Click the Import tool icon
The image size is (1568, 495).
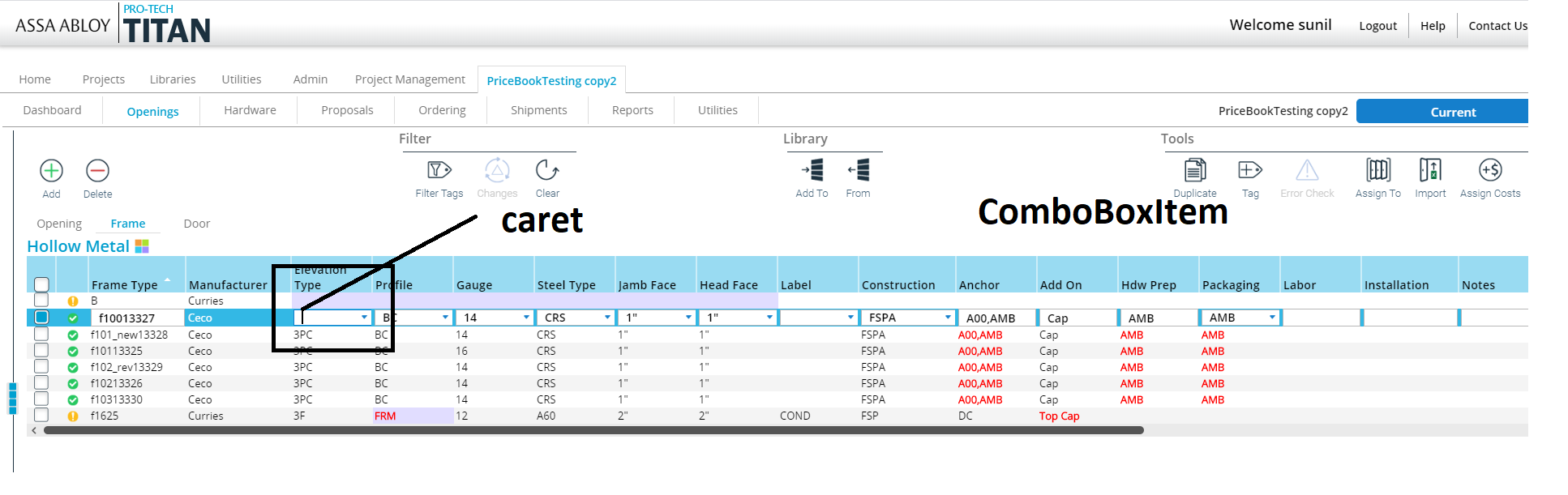click(1430, 170)
